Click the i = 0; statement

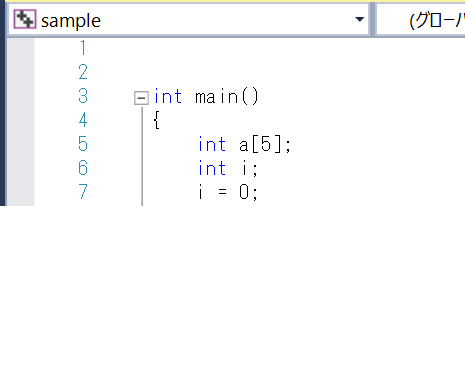(228, 192)
